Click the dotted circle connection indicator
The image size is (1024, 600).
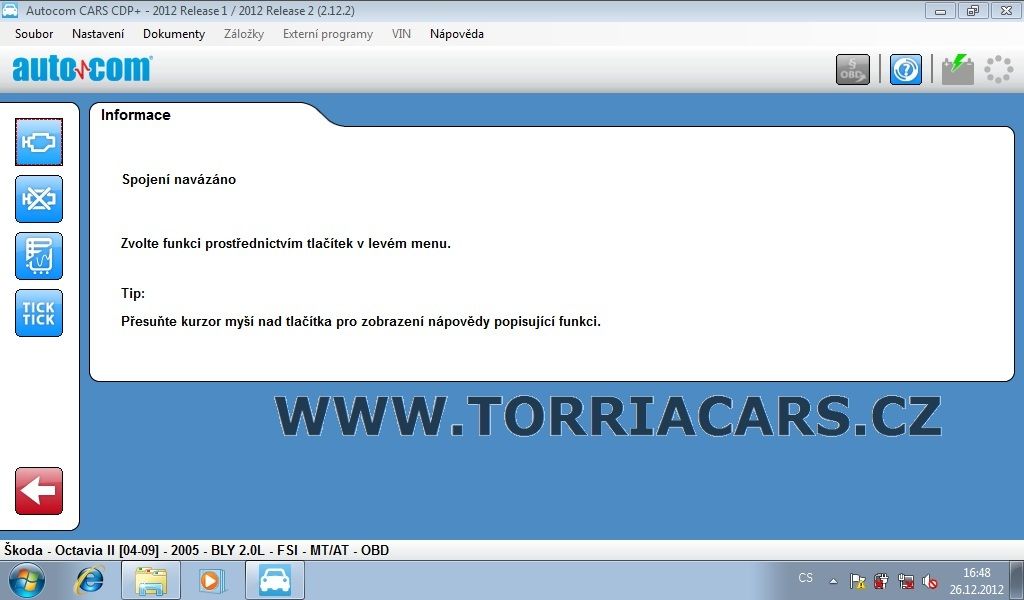[x=999, y=69]
